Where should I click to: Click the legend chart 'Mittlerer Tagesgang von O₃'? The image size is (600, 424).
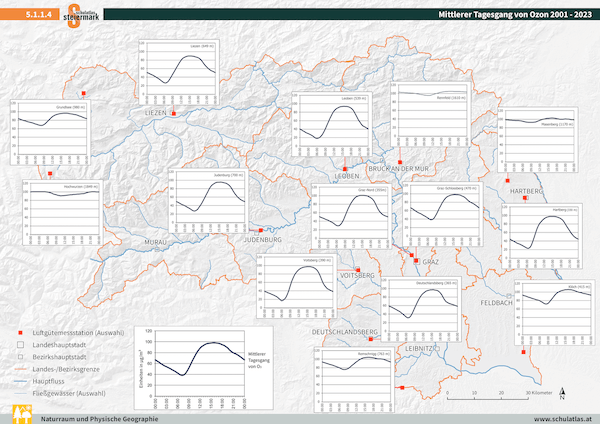coord(204,368)
